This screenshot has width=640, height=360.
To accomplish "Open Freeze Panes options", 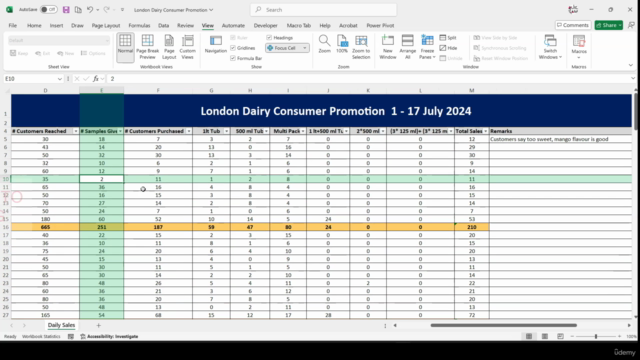I will [427, 47].
